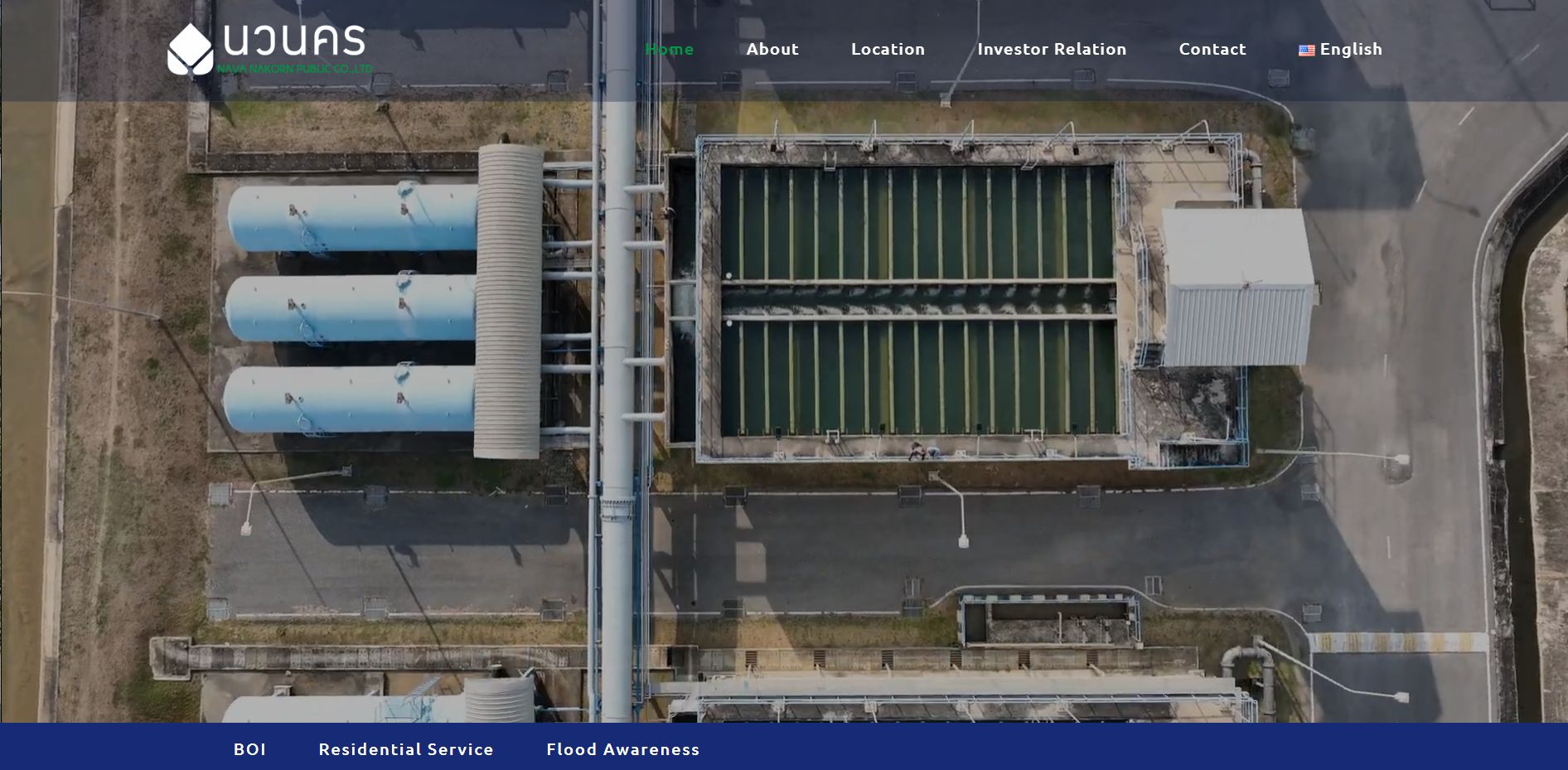Open the Home menu item

click(x=669, y=50)
